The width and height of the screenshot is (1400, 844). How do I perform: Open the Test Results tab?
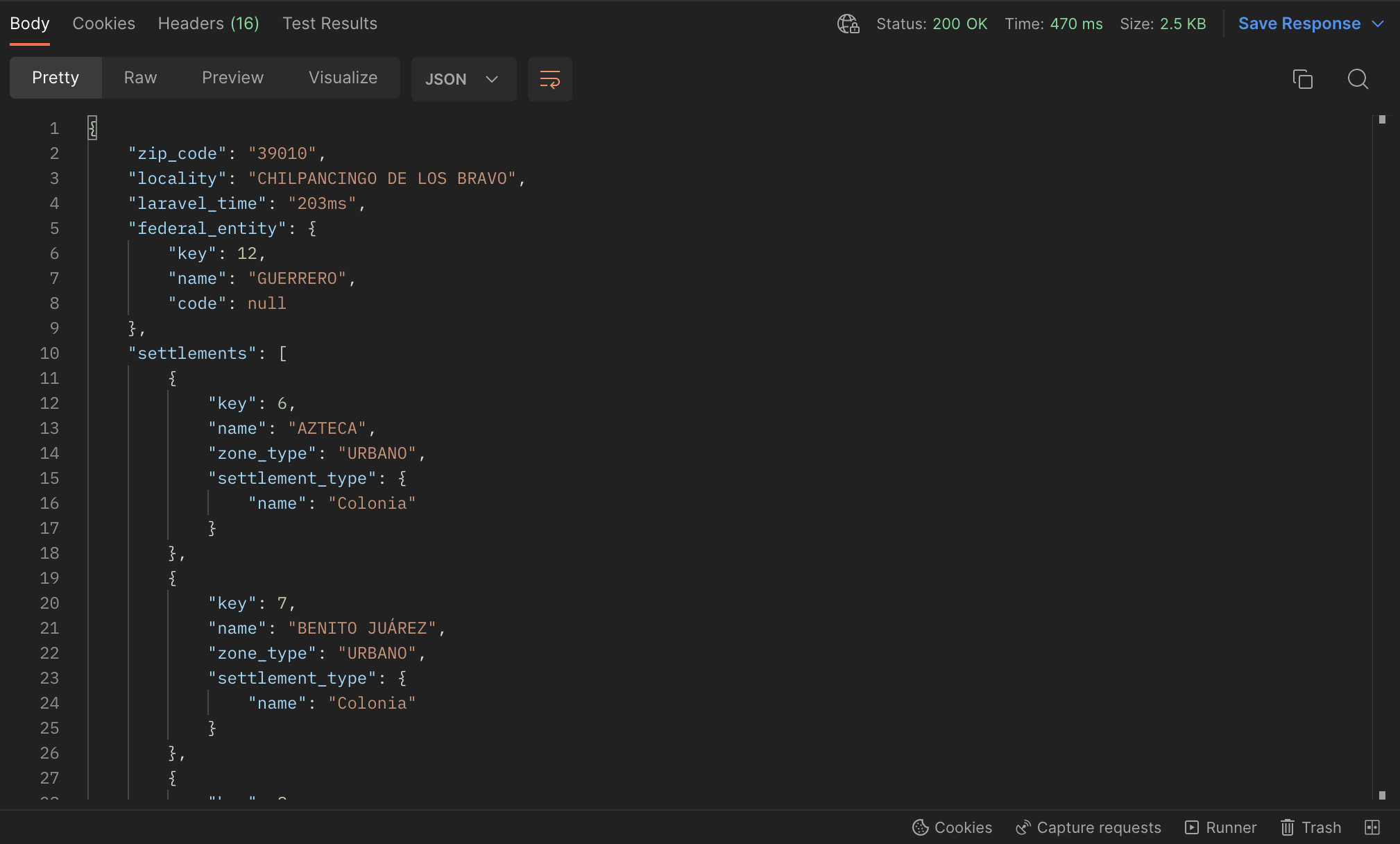point(330,23)
